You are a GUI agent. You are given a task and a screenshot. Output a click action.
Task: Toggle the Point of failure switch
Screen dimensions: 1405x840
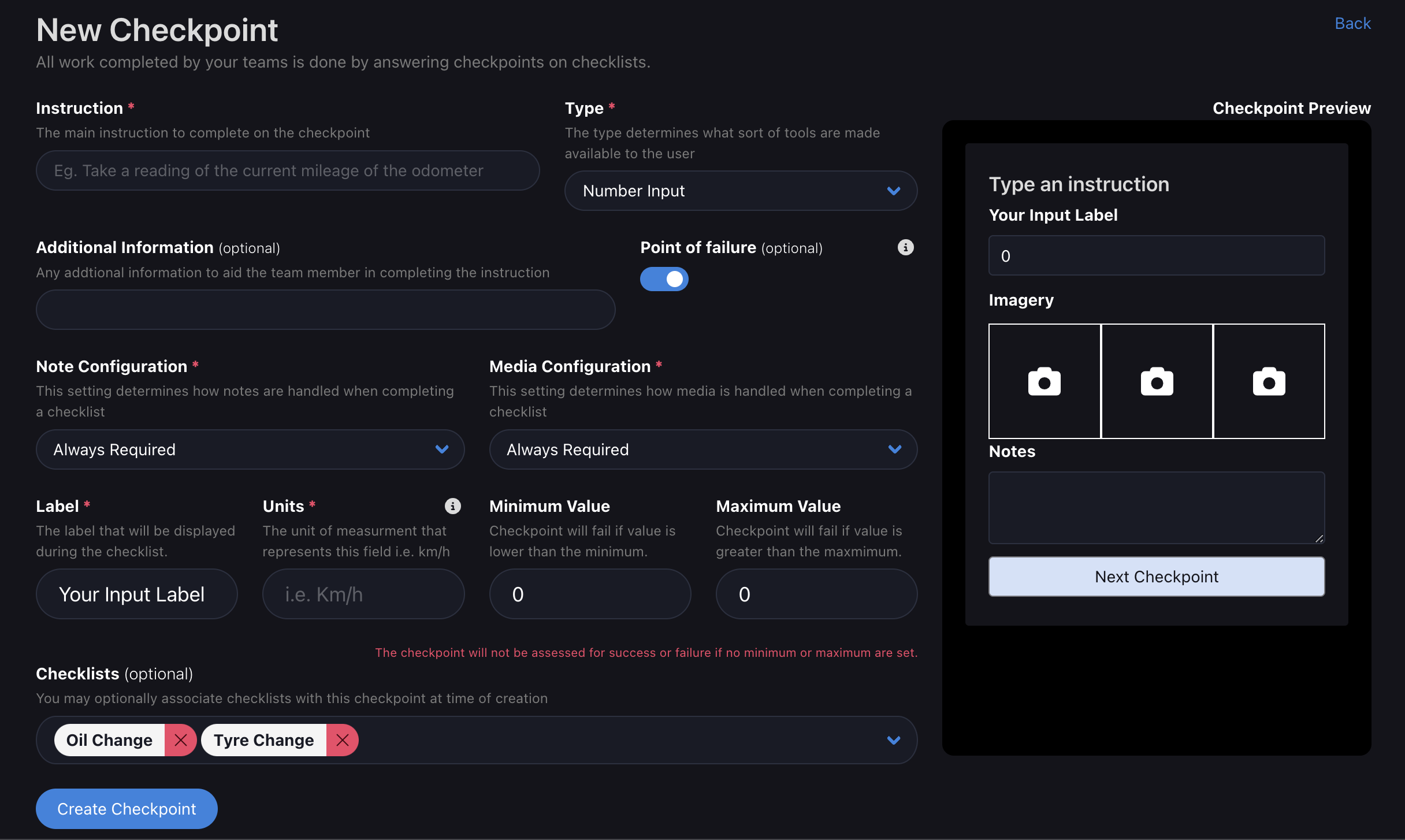(664, 279)
